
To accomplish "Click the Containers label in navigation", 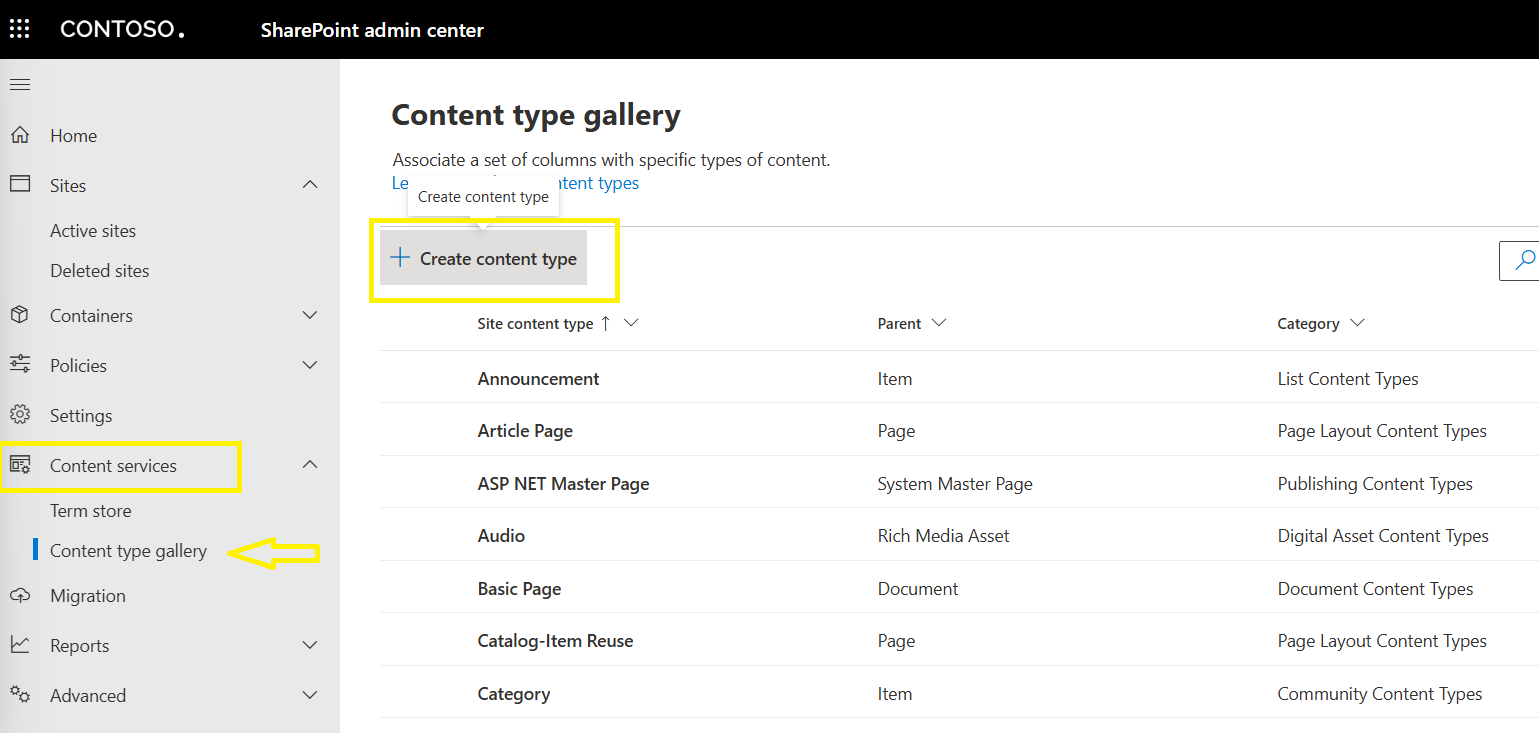I will tap(91, 316).
